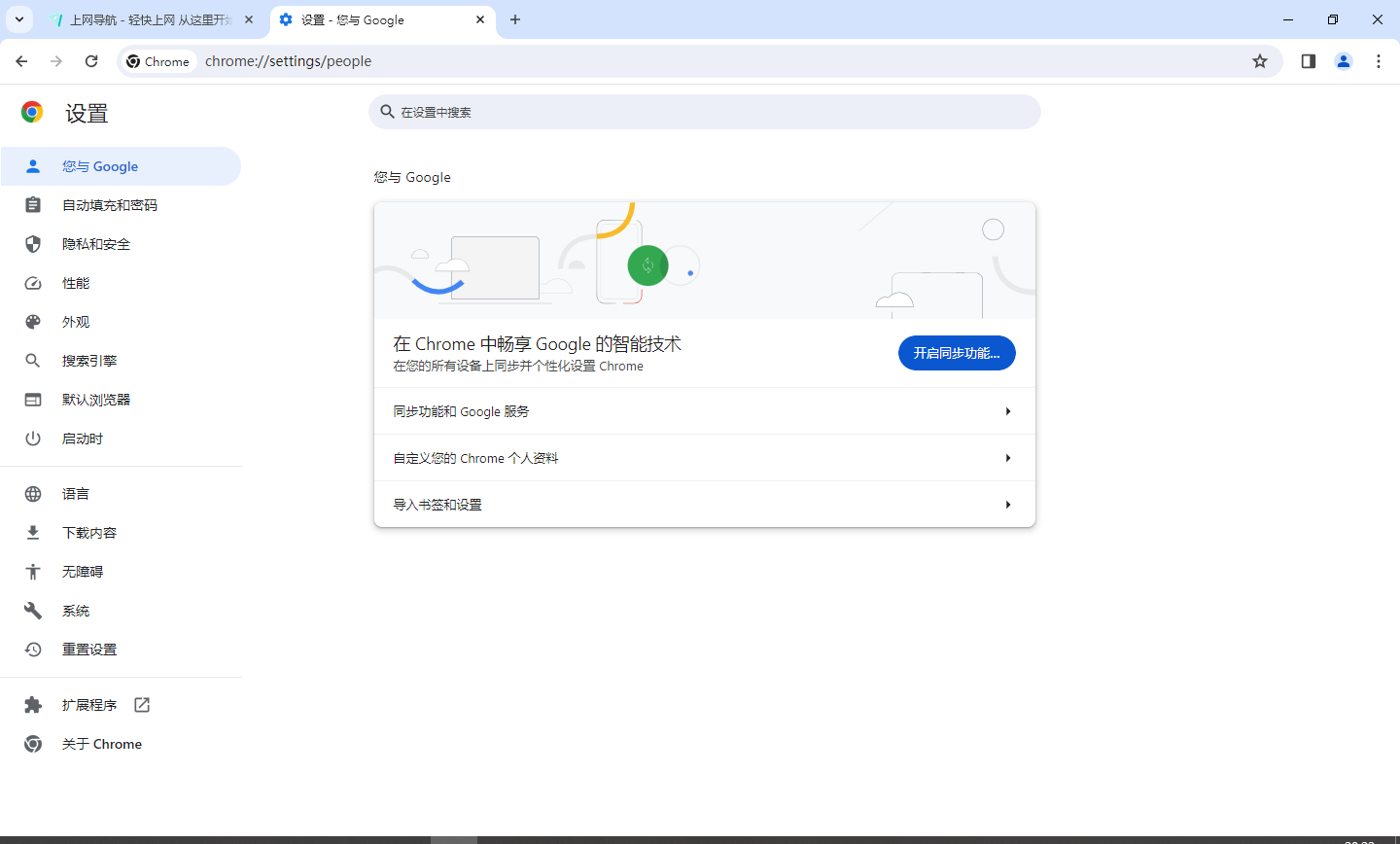Open the 您与 Google sidebar section
Screen dimensions: 1400x844
121,166
